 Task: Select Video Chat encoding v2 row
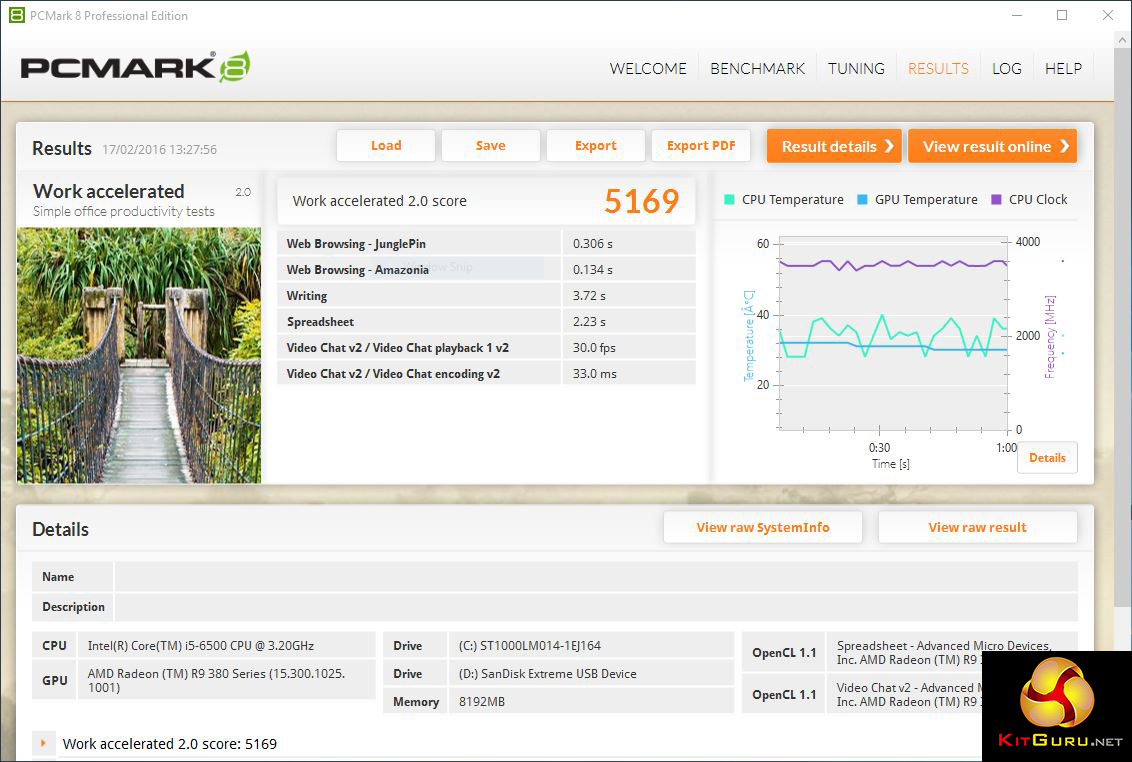486,373
